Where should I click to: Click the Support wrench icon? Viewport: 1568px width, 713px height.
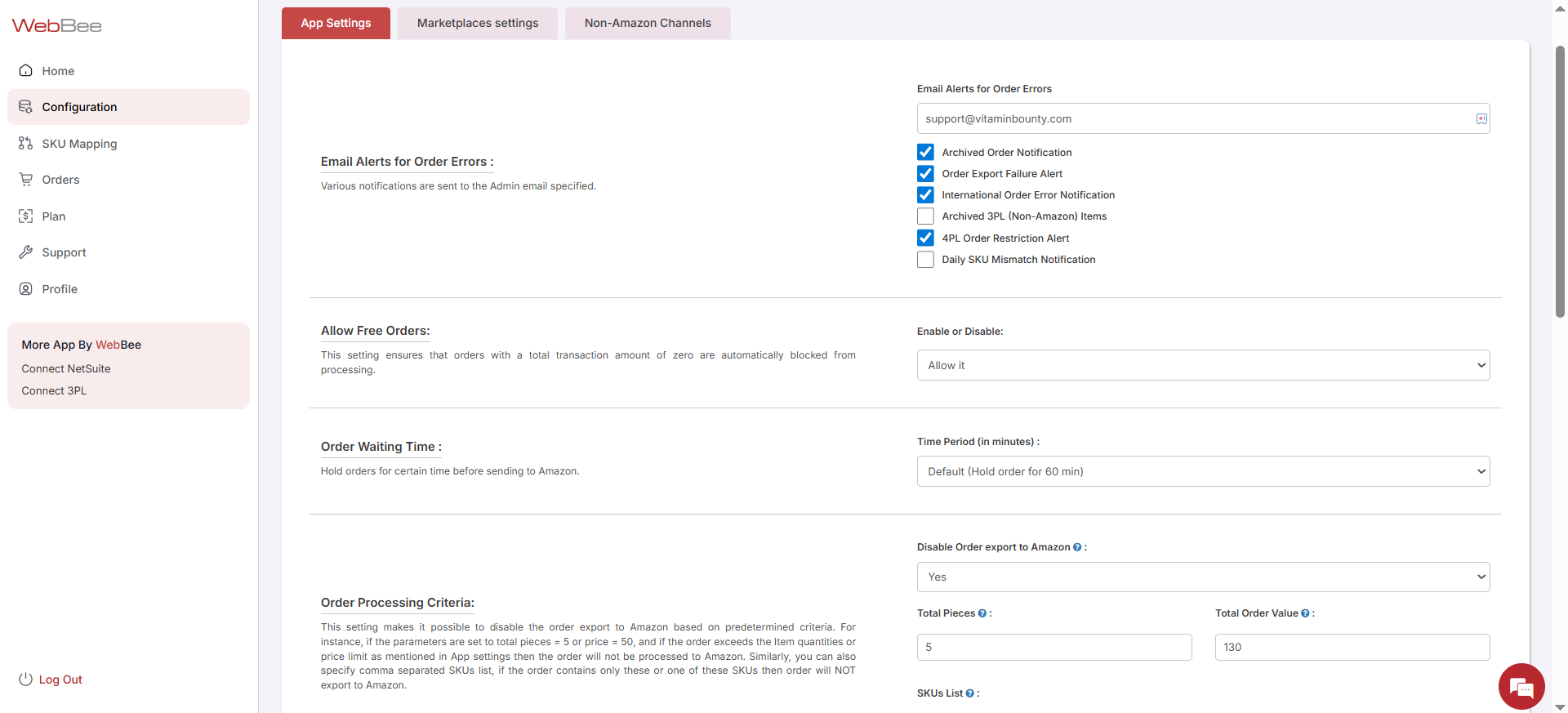pos(26,252)
